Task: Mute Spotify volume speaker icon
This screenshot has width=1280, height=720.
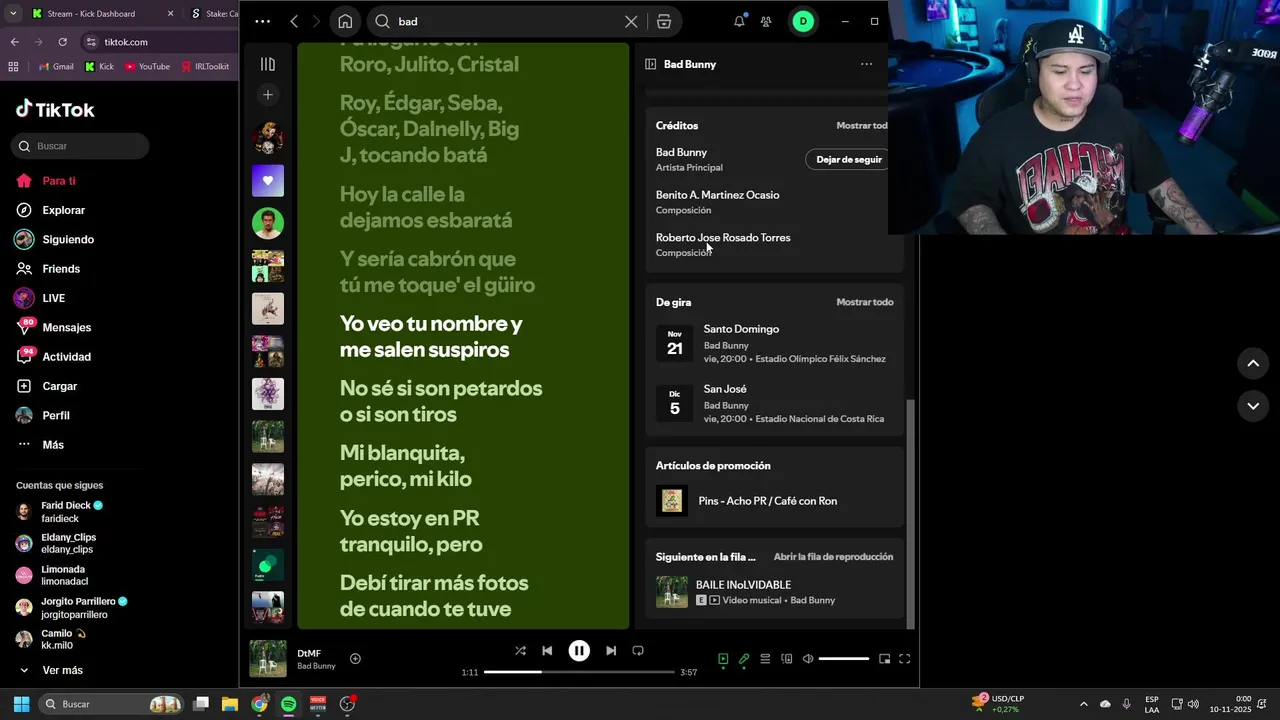Action: click(808, 659)
